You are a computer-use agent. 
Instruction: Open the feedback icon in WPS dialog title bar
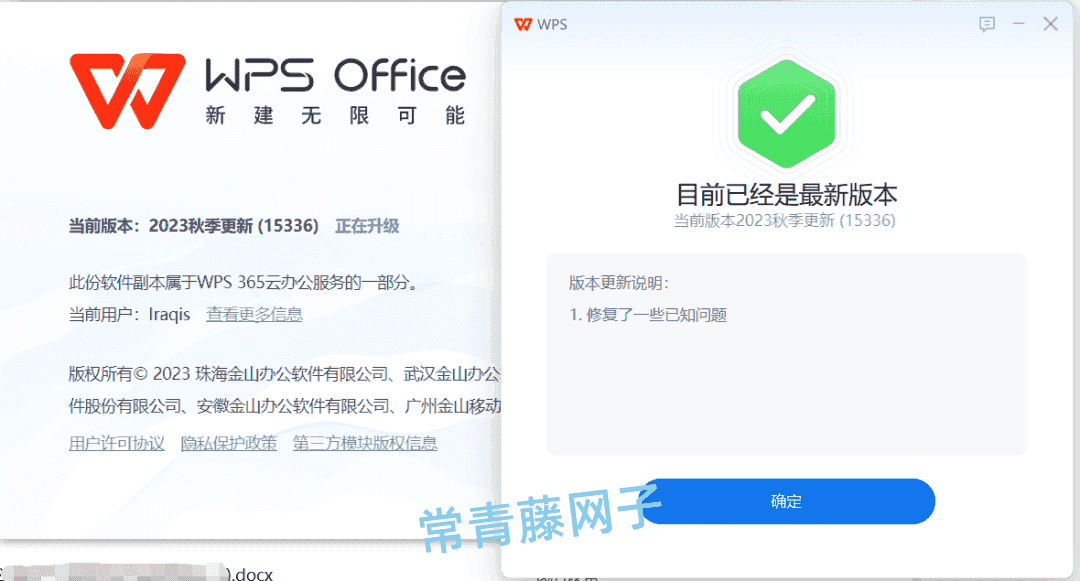tap(987, 24)
